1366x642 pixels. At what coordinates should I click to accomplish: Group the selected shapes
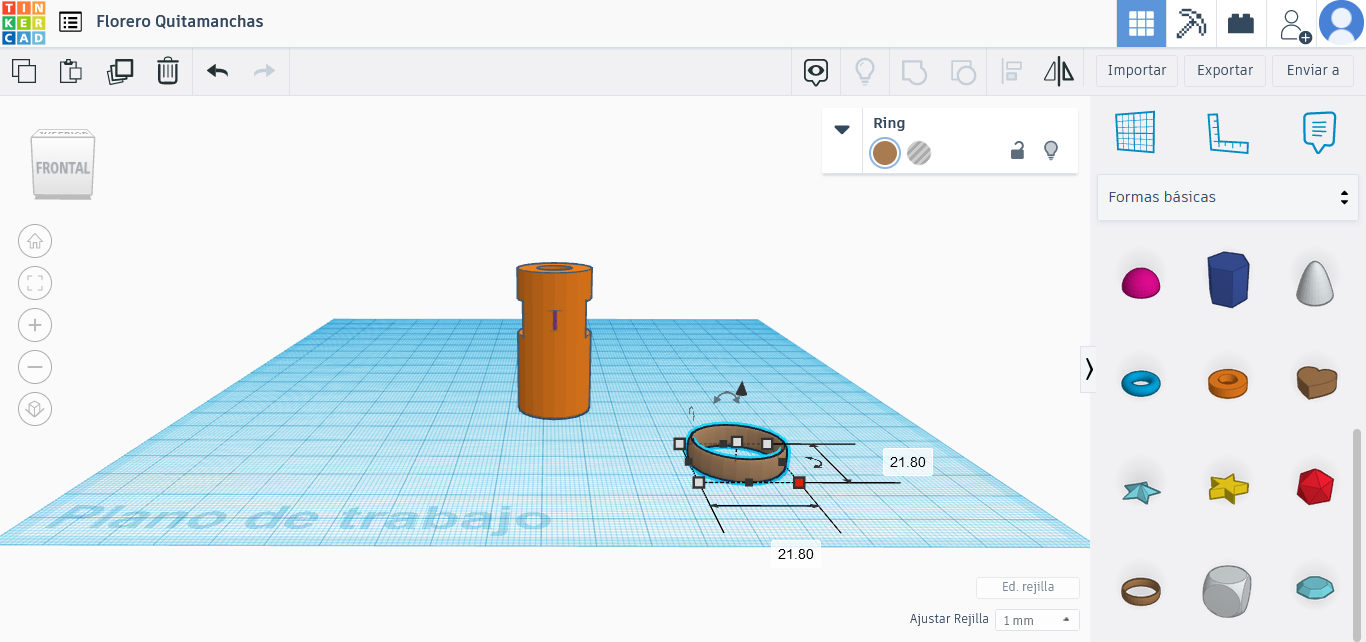pyautogui.click(x=914, y=71)
